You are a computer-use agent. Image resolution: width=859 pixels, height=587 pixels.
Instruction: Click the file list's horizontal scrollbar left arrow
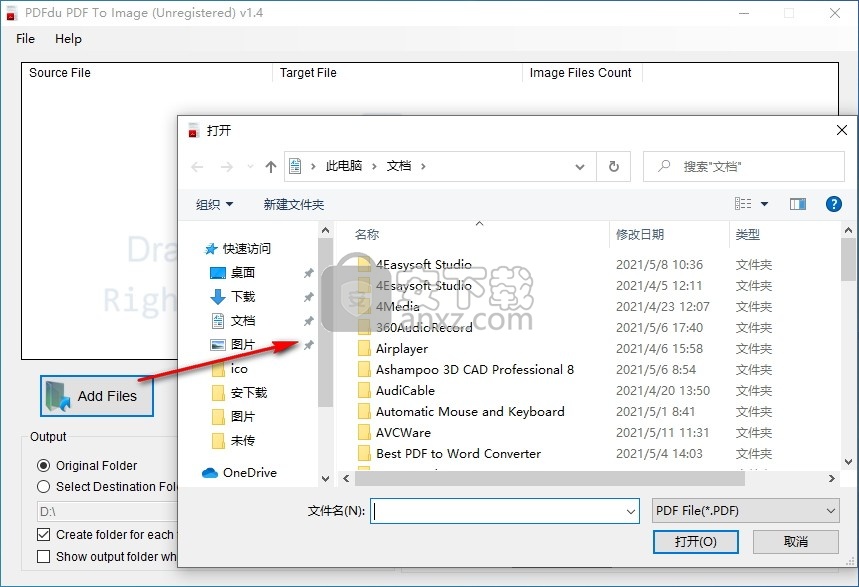pyautogui.click(x=346, y=478)
